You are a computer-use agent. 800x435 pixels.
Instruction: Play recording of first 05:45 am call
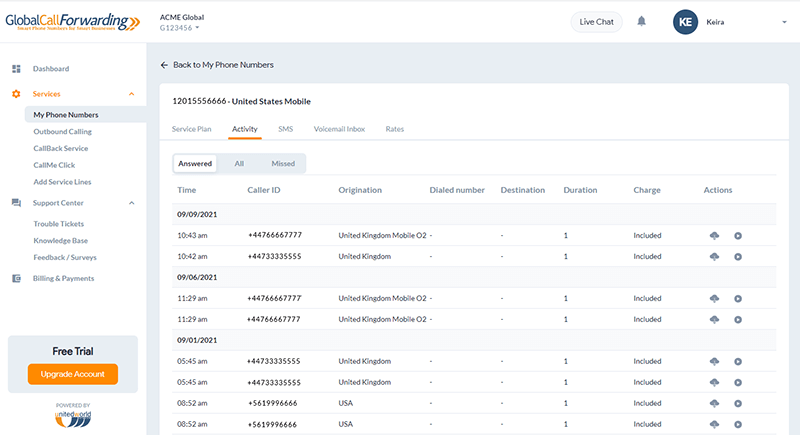(738, 362)
